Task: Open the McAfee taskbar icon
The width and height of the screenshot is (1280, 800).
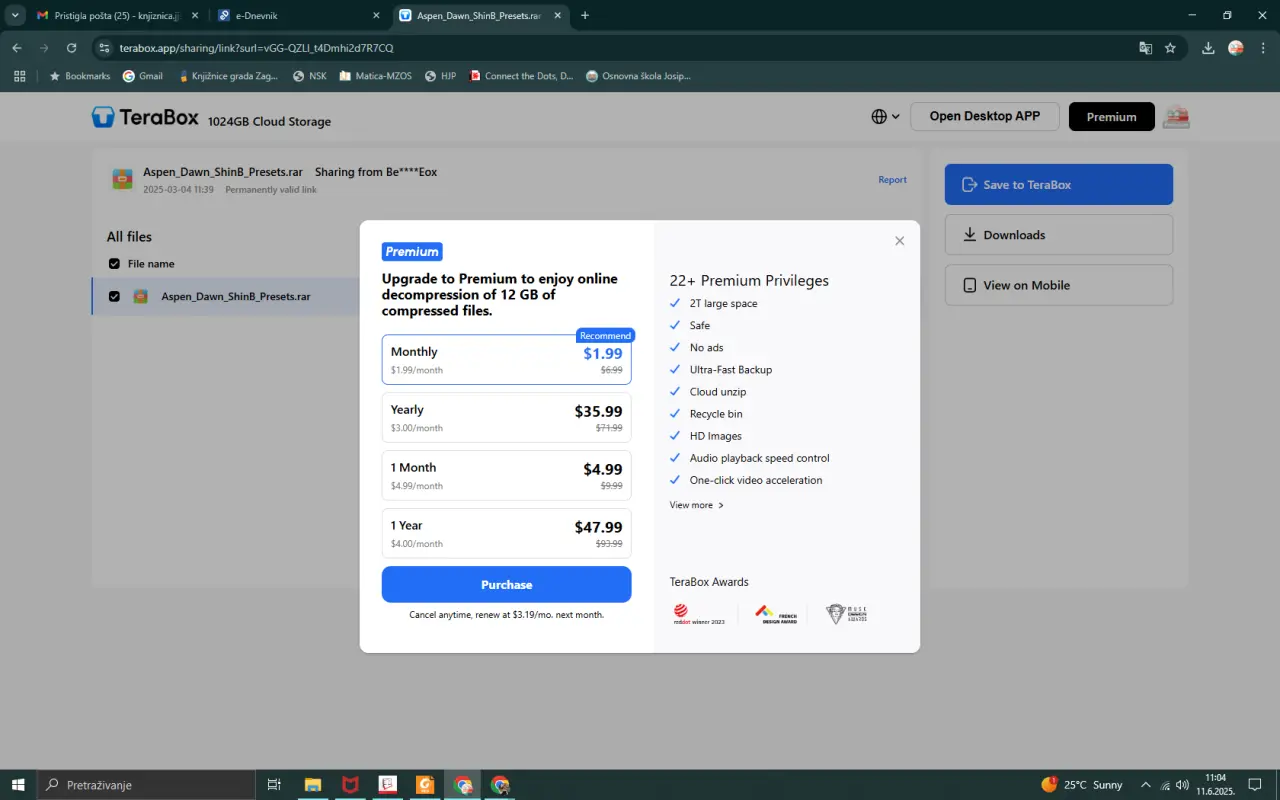Action: pos(350,785)
